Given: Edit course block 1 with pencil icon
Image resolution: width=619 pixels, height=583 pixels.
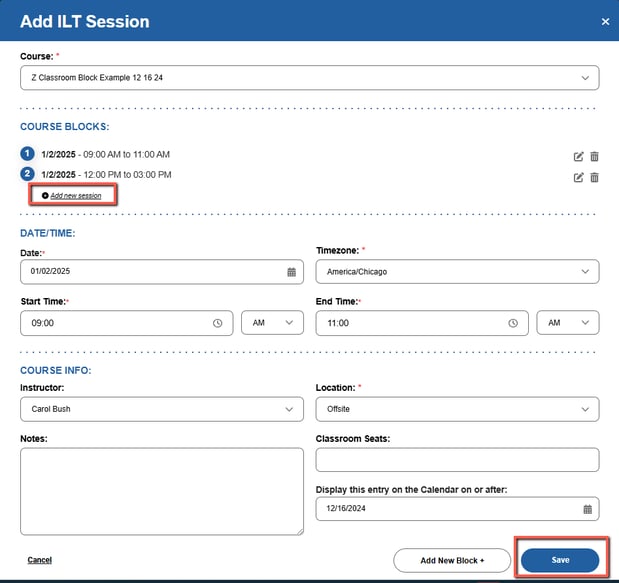Looking at the screenshot, I should click(578, 157).
